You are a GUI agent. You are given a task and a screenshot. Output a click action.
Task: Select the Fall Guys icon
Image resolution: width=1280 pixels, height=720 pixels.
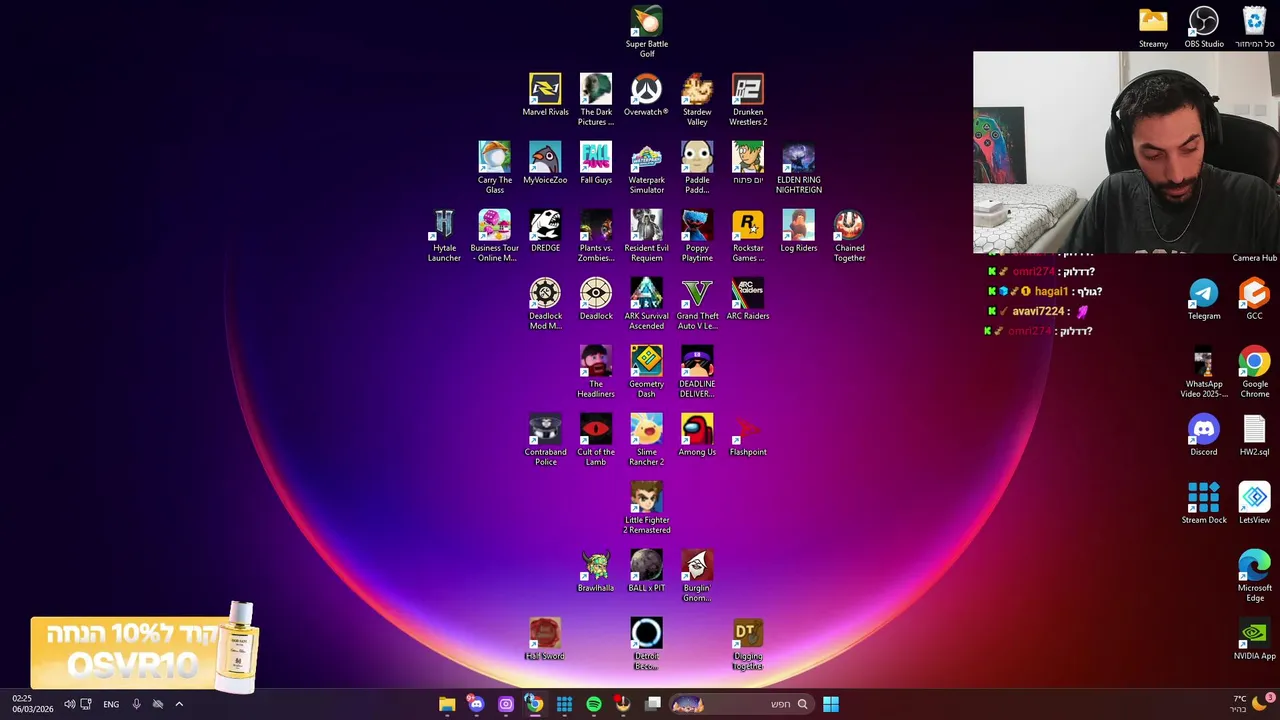pos(596,163)
